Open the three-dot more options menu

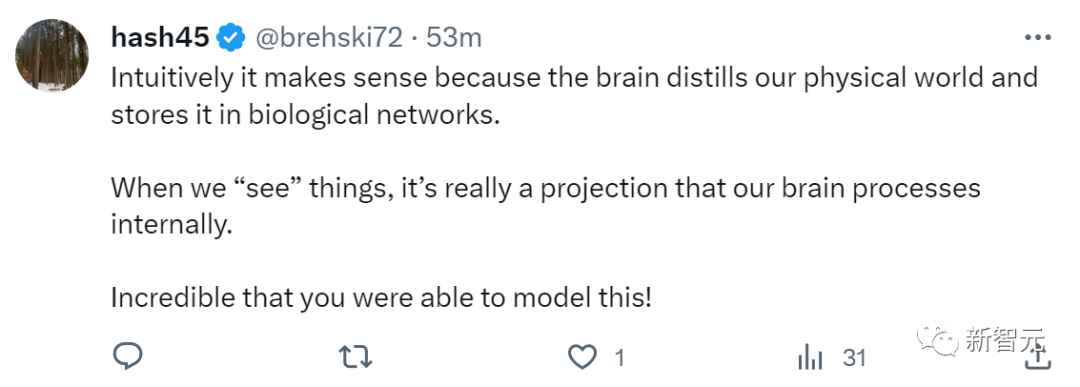point(1038,38)
